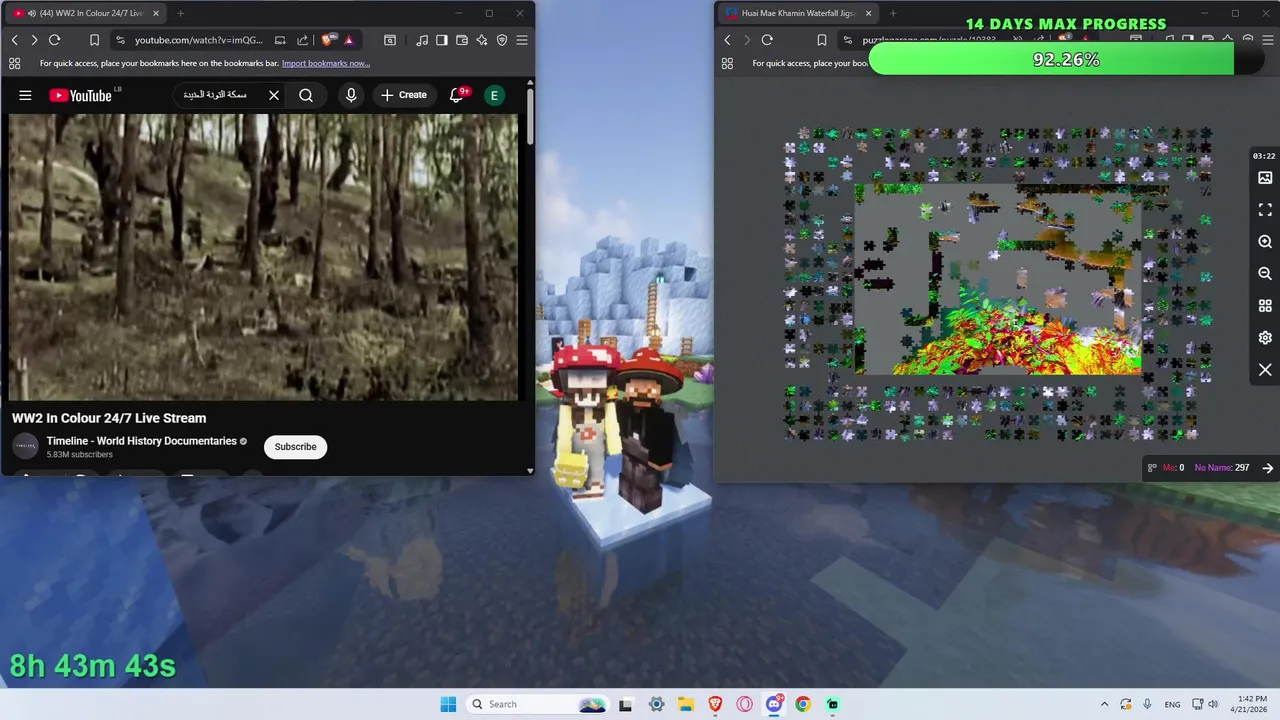Mute the WW2 tab audio speaker icon
1280x720 pixels.
tap(32, 13)
